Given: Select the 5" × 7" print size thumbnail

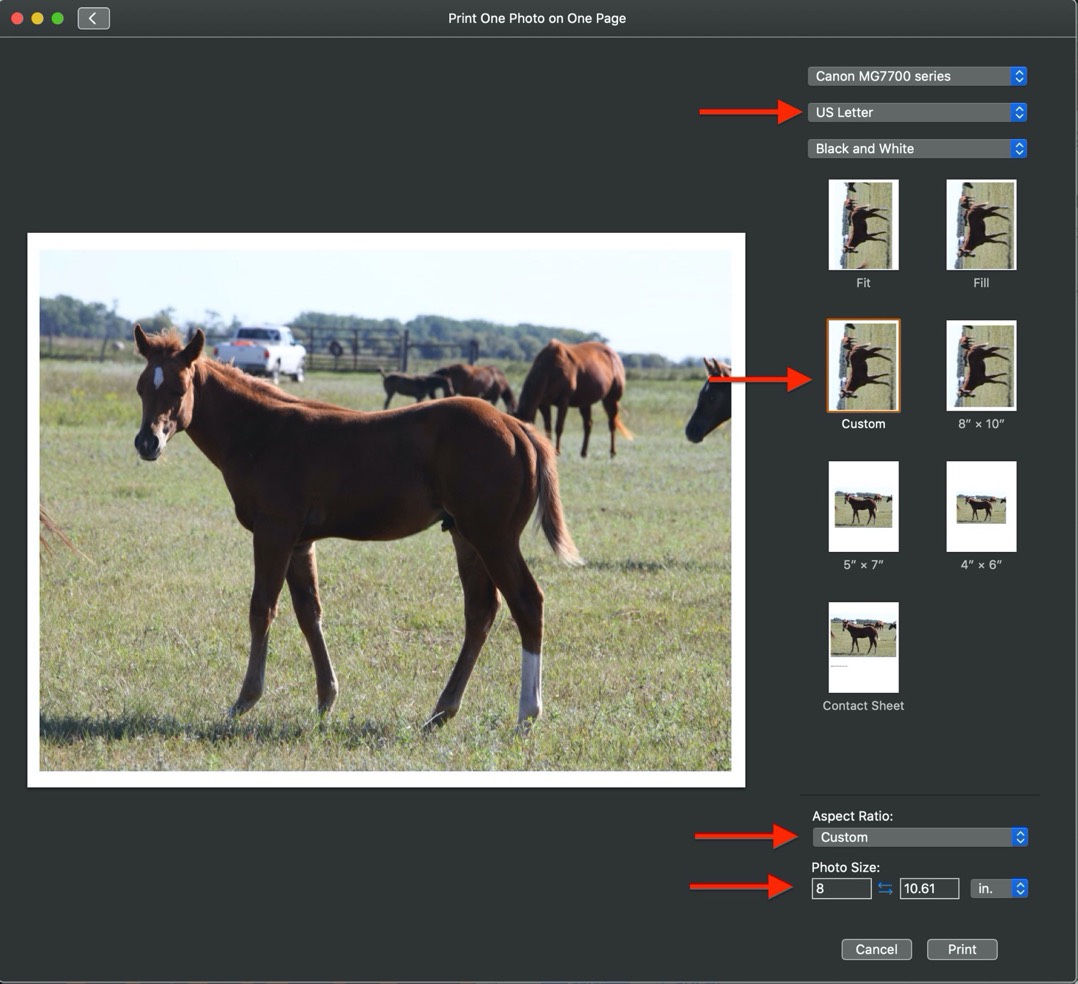Looking at the screenshot, I should click(863, 507).
